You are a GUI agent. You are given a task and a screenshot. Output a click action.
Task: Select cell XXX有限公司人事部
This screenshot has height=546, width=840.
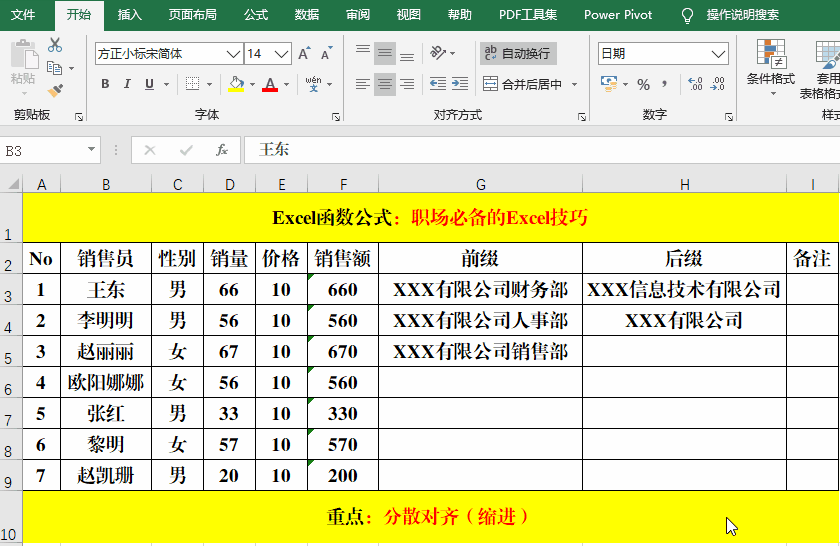coord(481,320)
